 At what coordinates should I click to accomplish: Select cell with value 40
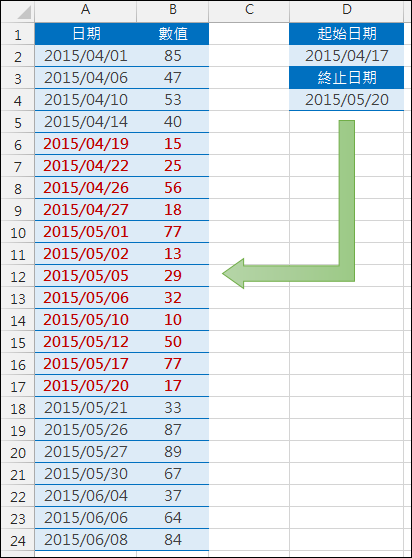pyautogui.click(x=173, y=122)
